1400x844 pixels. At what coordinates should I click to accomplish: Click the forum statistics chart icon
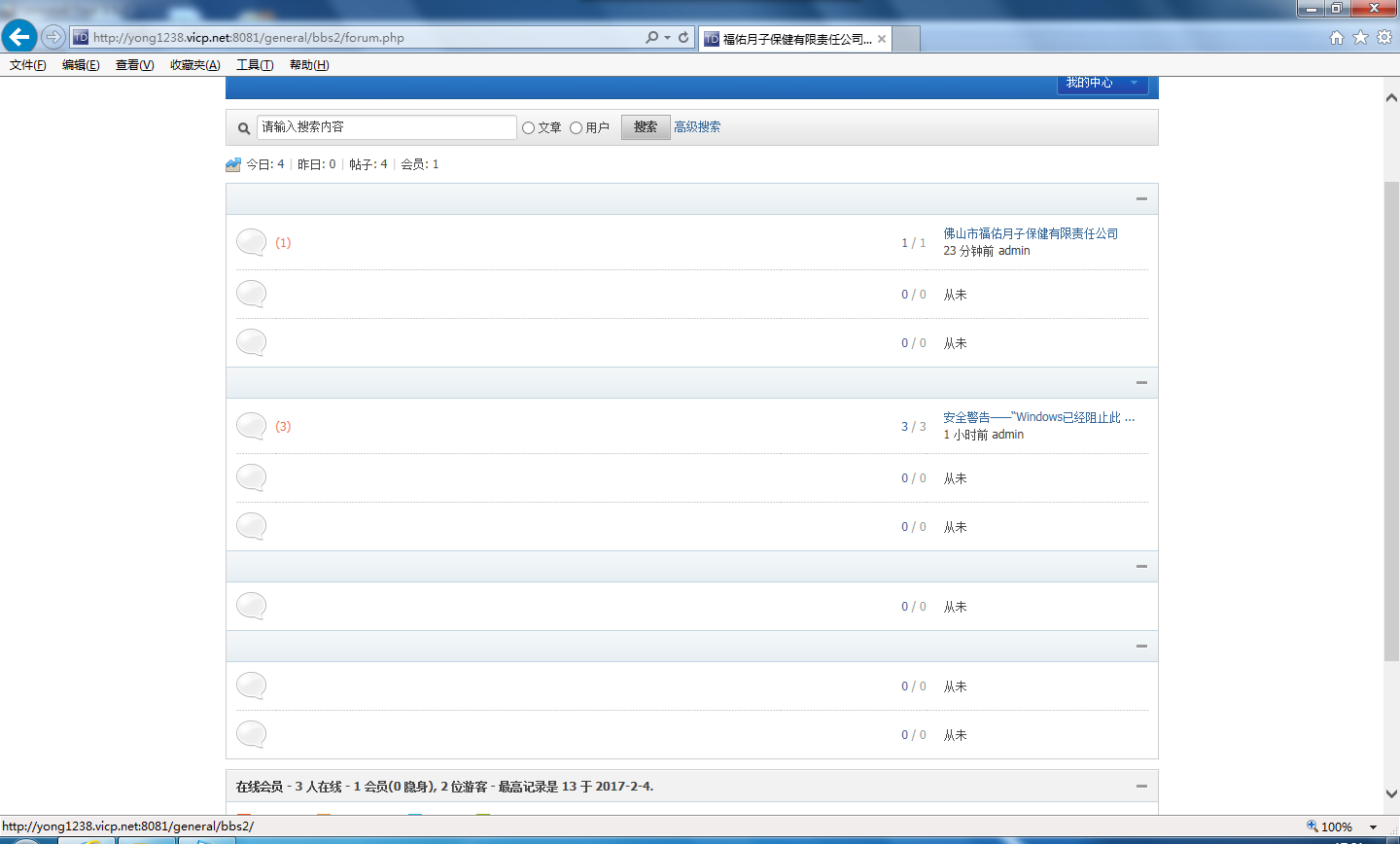tap(233, 164)
